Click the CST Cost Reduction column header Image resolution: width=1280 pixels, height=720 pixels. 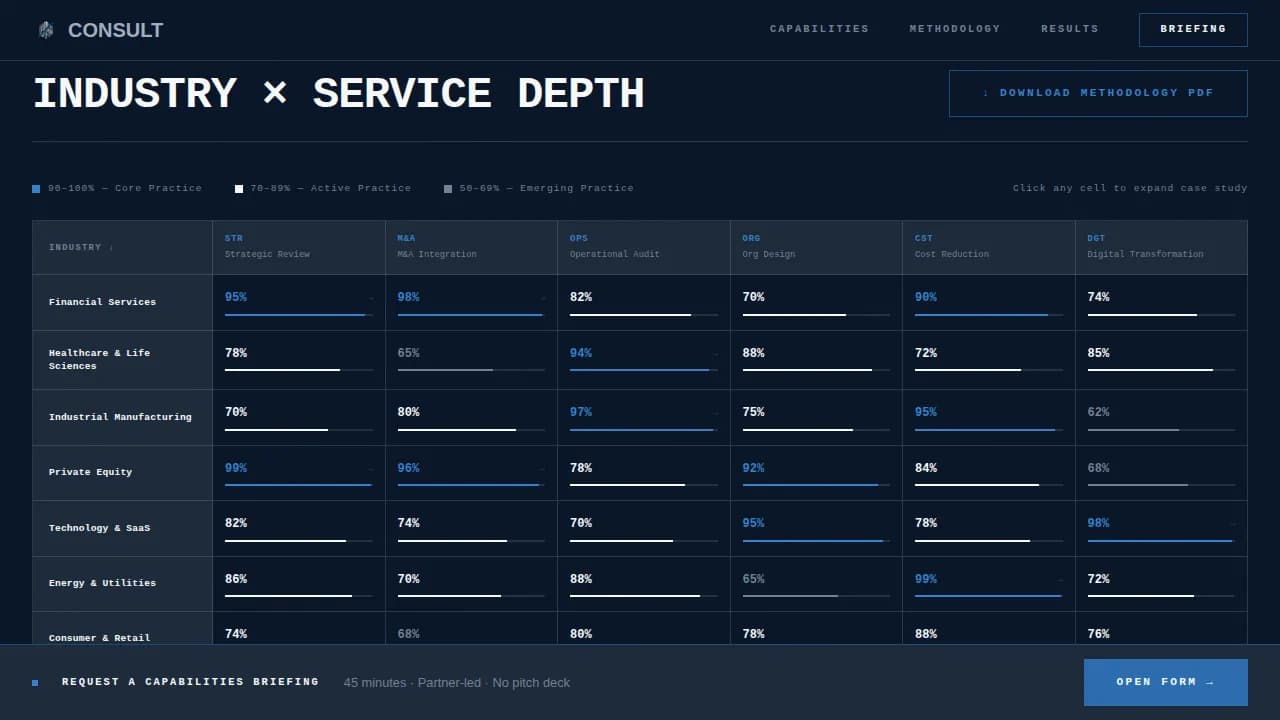(x=989, y=247)
